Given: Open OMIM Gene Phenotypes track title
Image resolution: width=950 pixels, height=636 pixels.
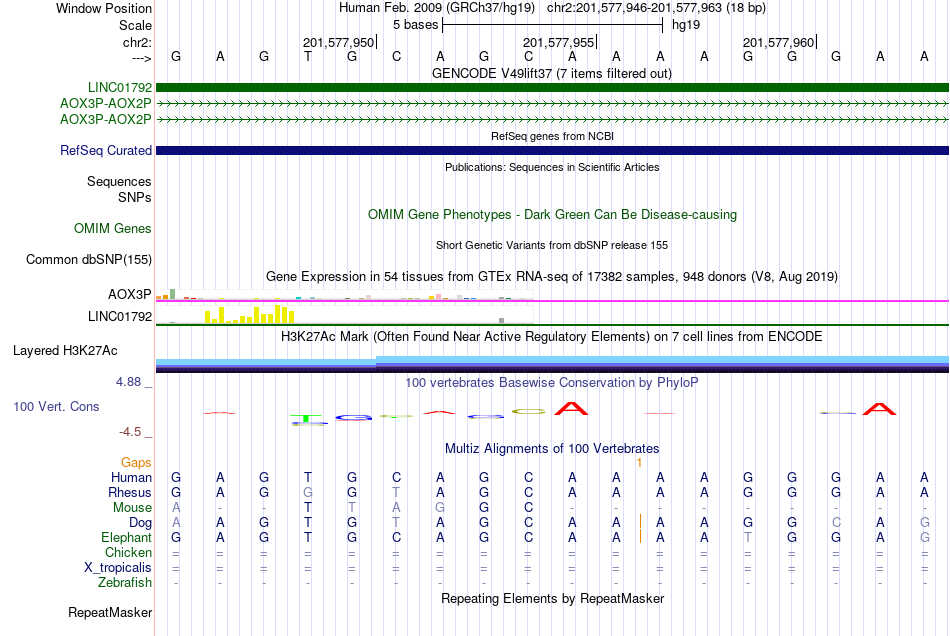Looking at the screenshot, I should (x=552, y=214).
